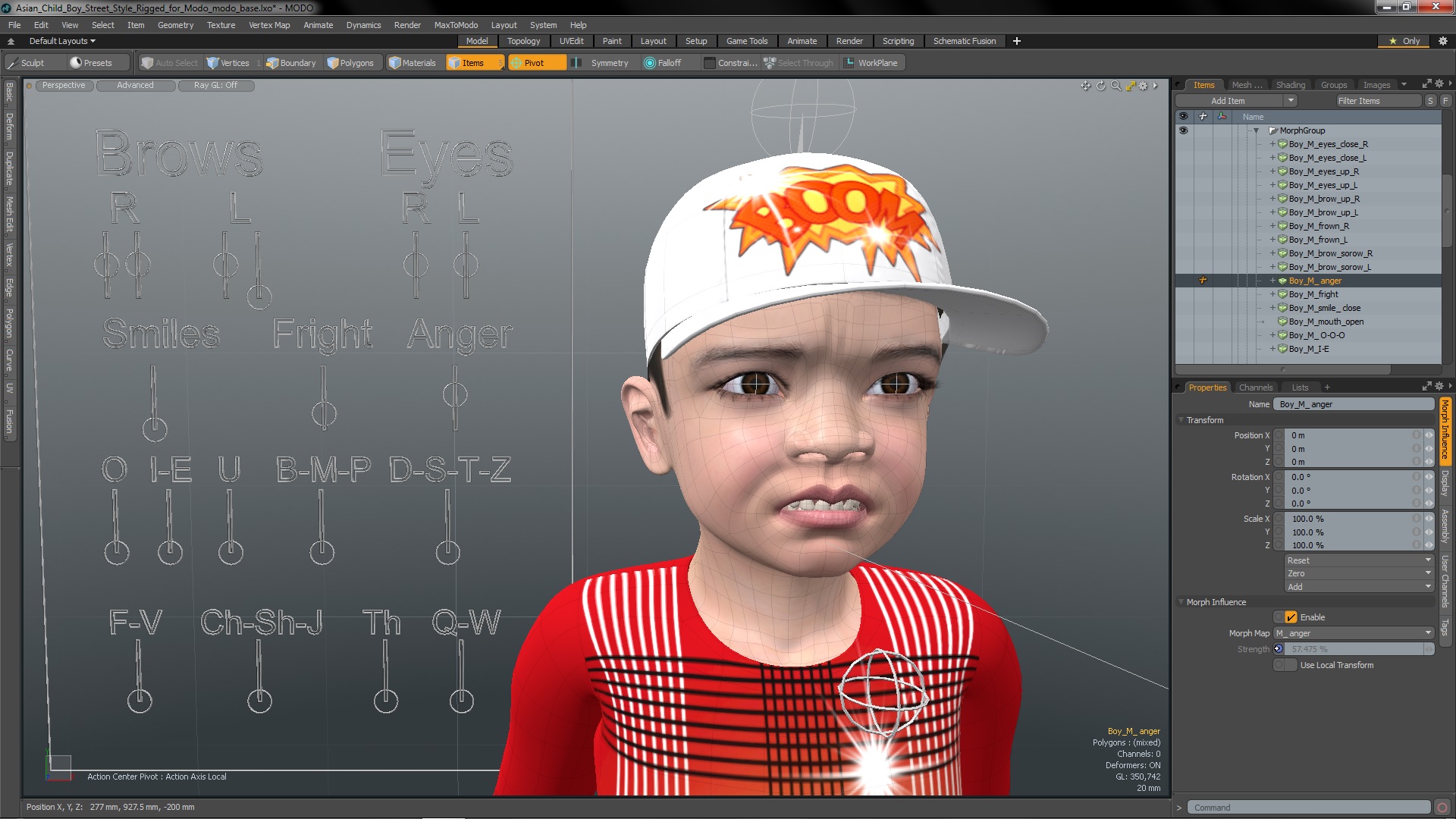Click the Command input field

click(x=1309, y=808)
